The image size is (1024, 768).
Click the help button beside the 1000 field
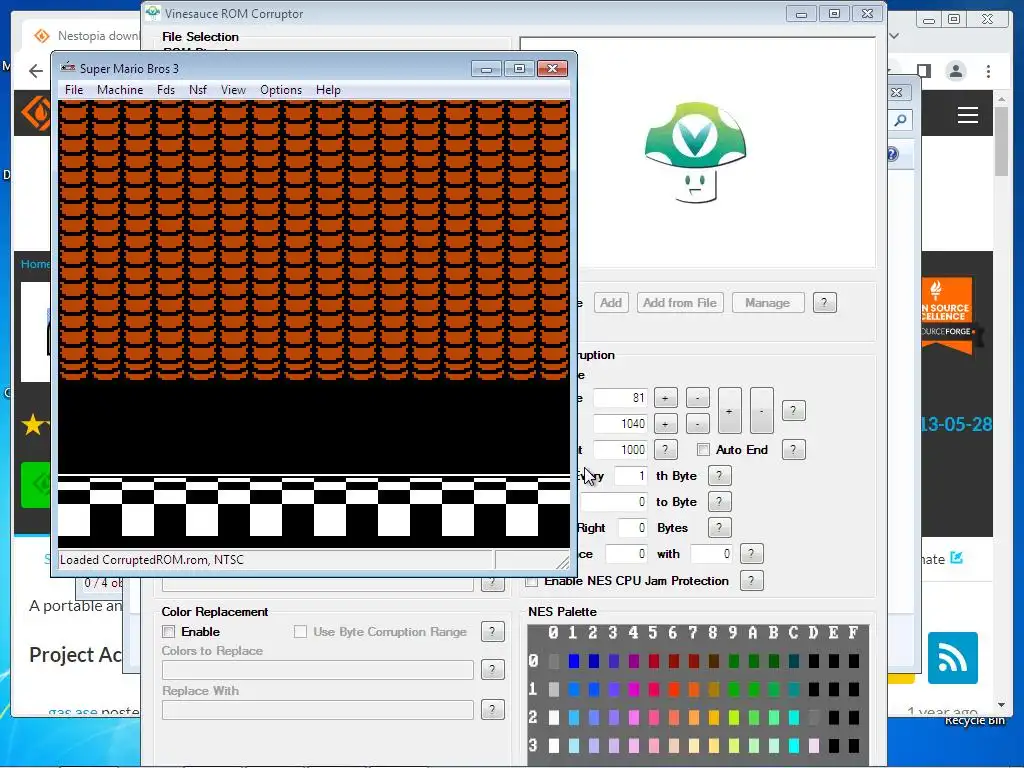point(665,450)
